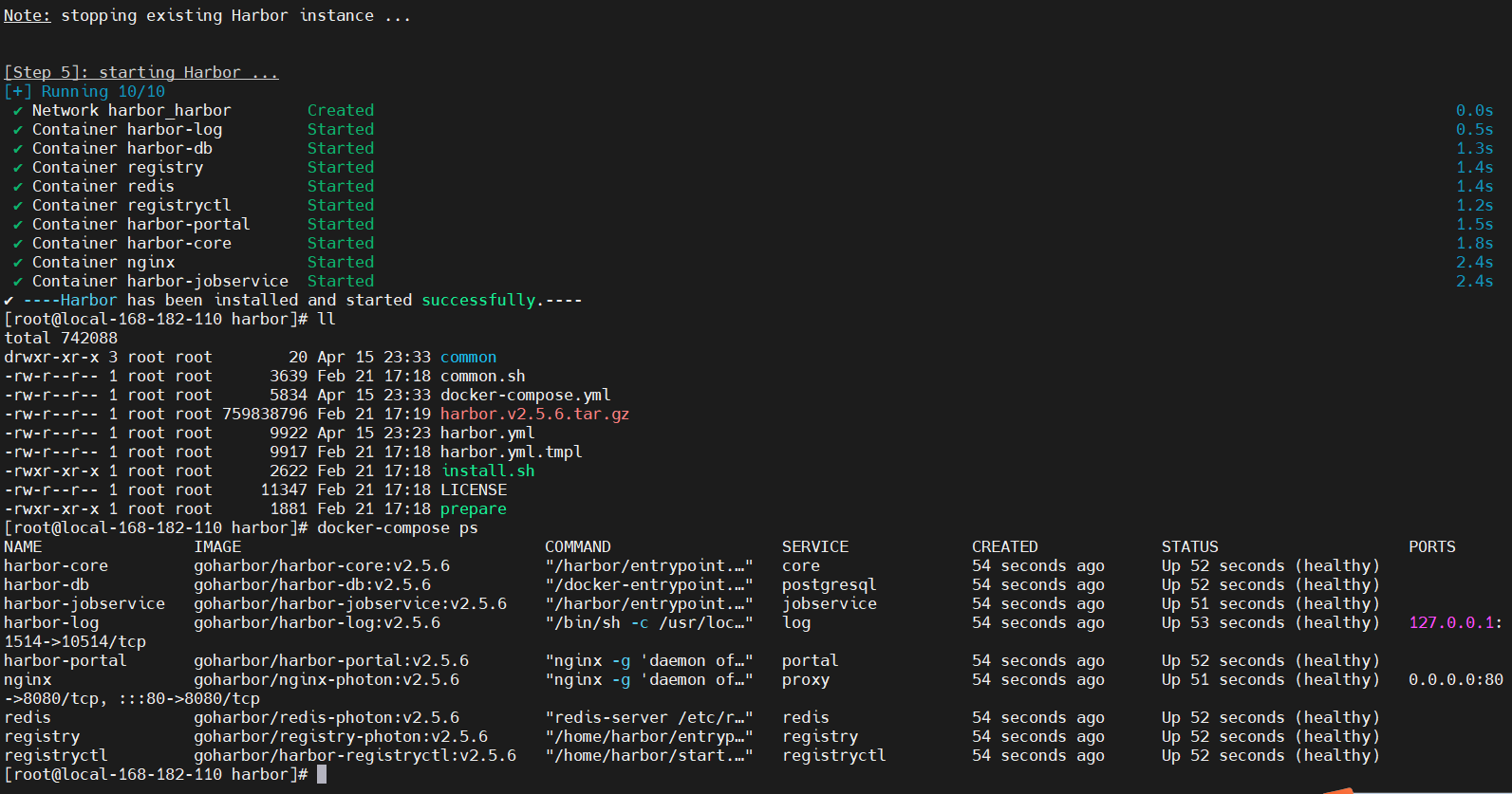Click 'goharbor/harbor-registryctl:v2.5.6' image name
This screenshot has width=1512, height=794.
(355, 756)
